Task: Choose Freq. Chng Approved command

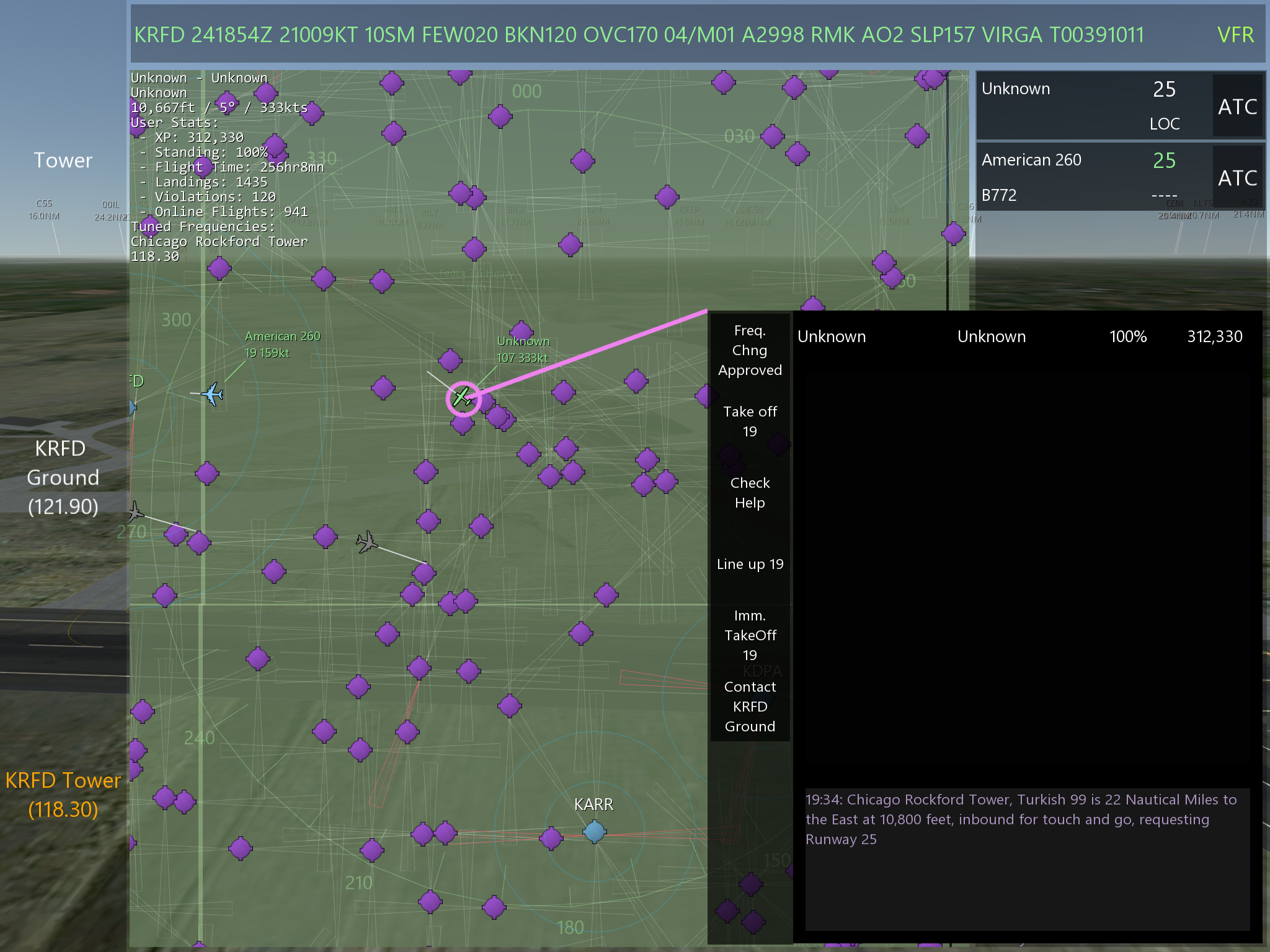Action: (750, 350)
